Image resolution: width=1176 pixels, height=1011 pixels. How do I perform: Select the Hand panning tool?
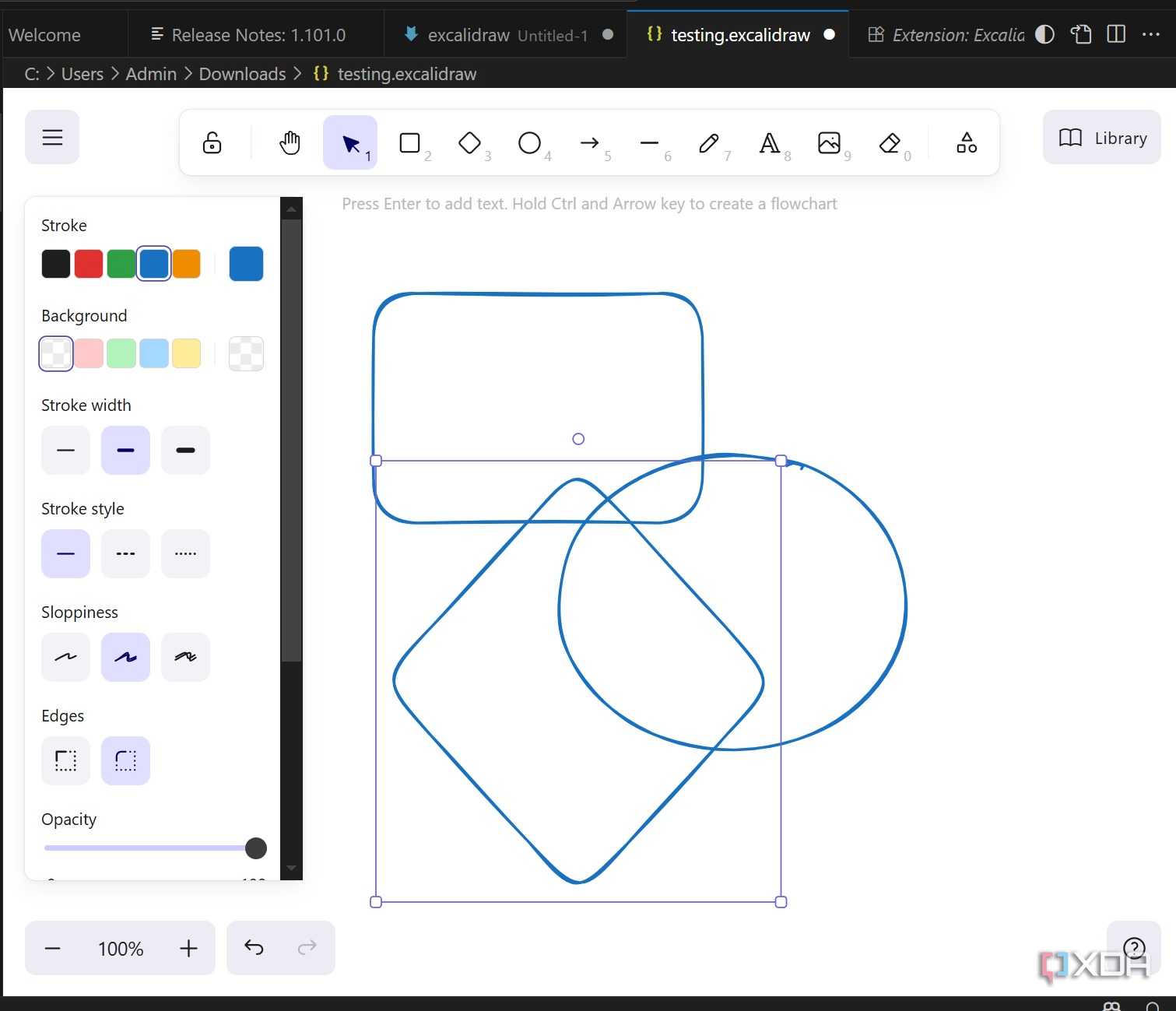[x=290, y=143]
